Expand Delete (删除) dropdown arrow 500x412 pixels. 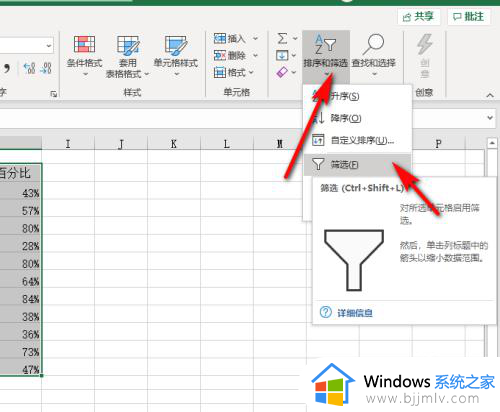point(255,55)
